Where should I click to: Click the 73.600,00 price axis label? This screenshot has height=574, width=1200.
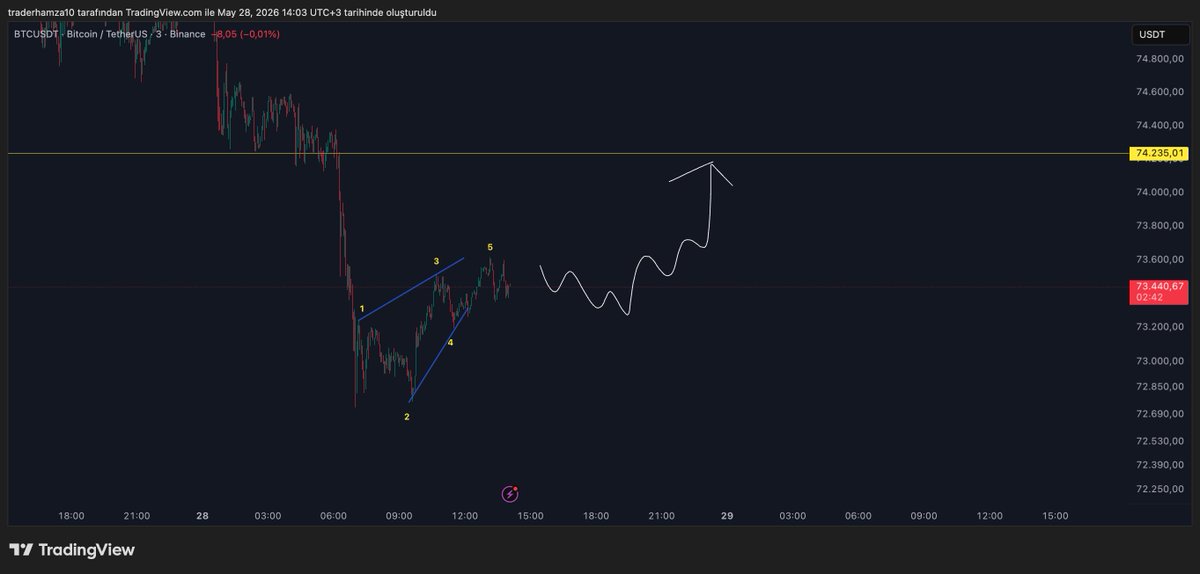[x=1160, y=260]
